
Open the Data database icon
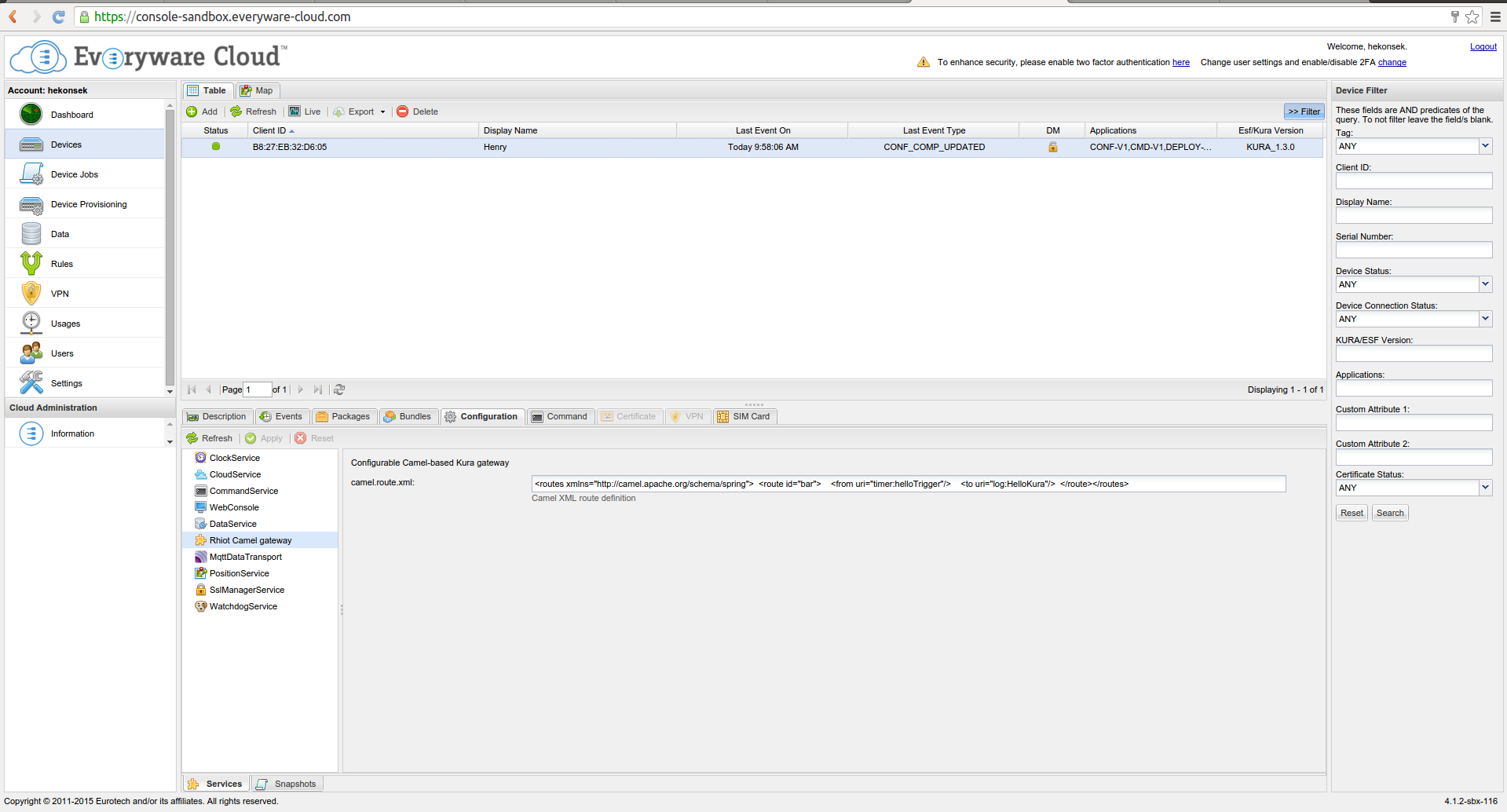pyautogui.click(x=31, y=234)
